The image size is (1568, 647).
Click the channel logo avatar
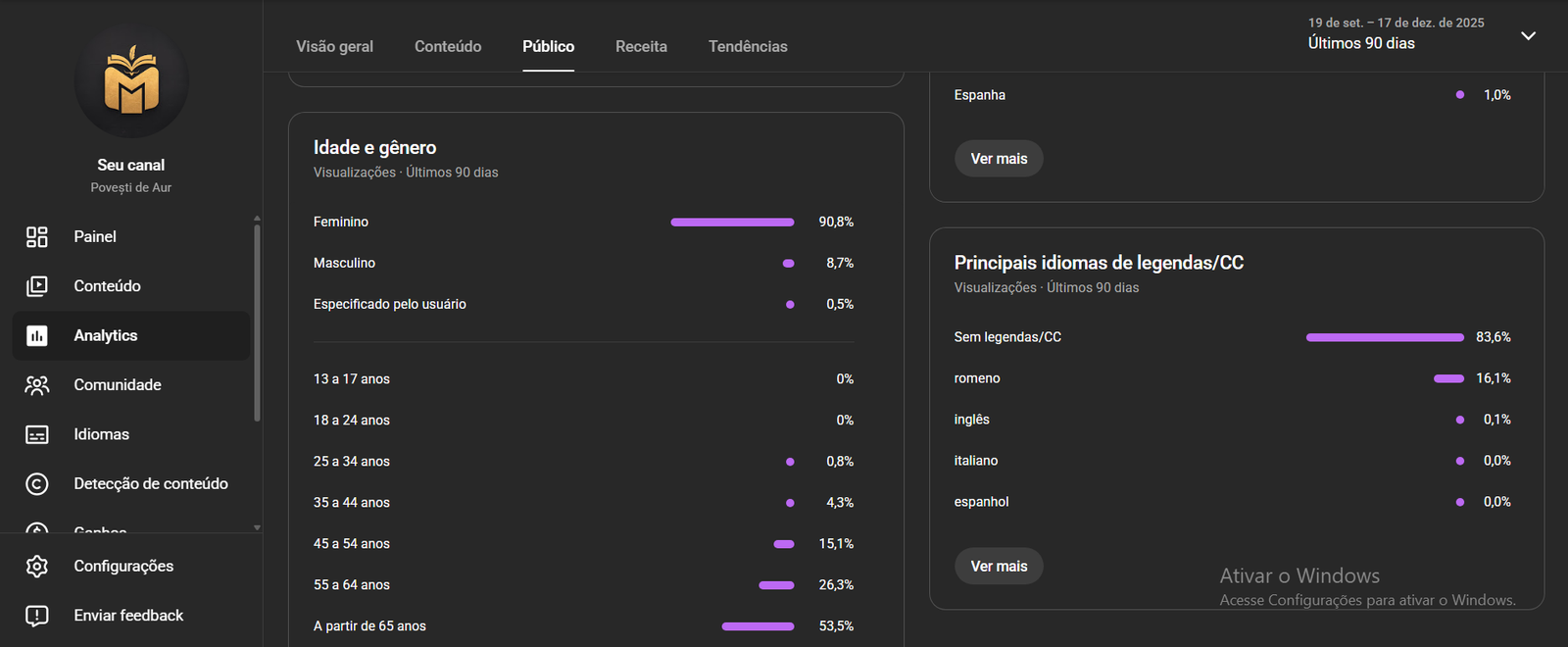131,82
